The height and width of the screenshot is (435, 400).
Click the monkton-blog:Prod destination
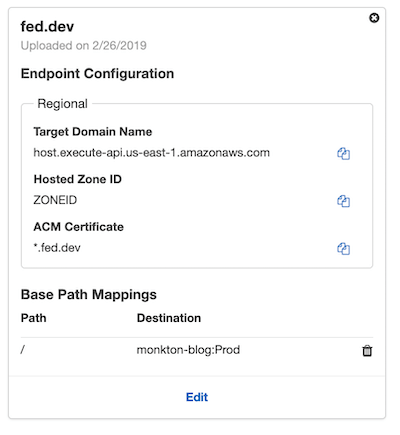click(188, 350)
